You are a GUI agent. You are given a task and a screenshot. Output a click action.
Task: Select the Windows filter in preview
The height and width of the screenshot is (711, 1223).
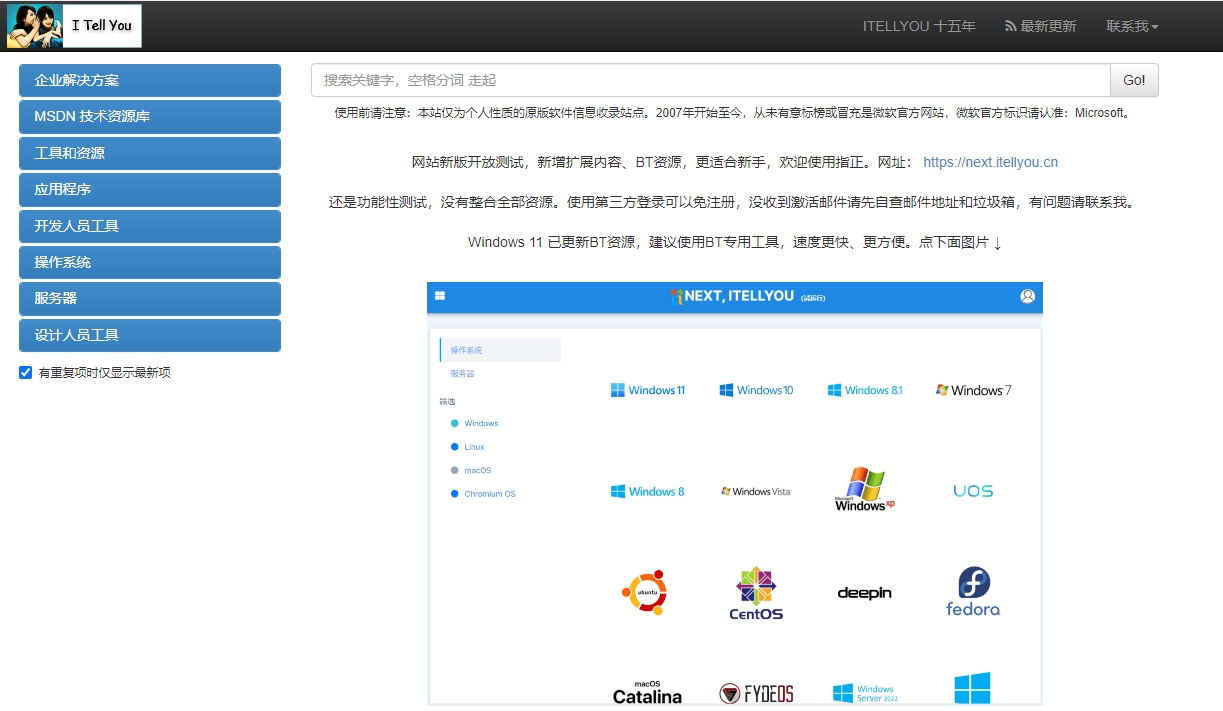click(475, 423)
